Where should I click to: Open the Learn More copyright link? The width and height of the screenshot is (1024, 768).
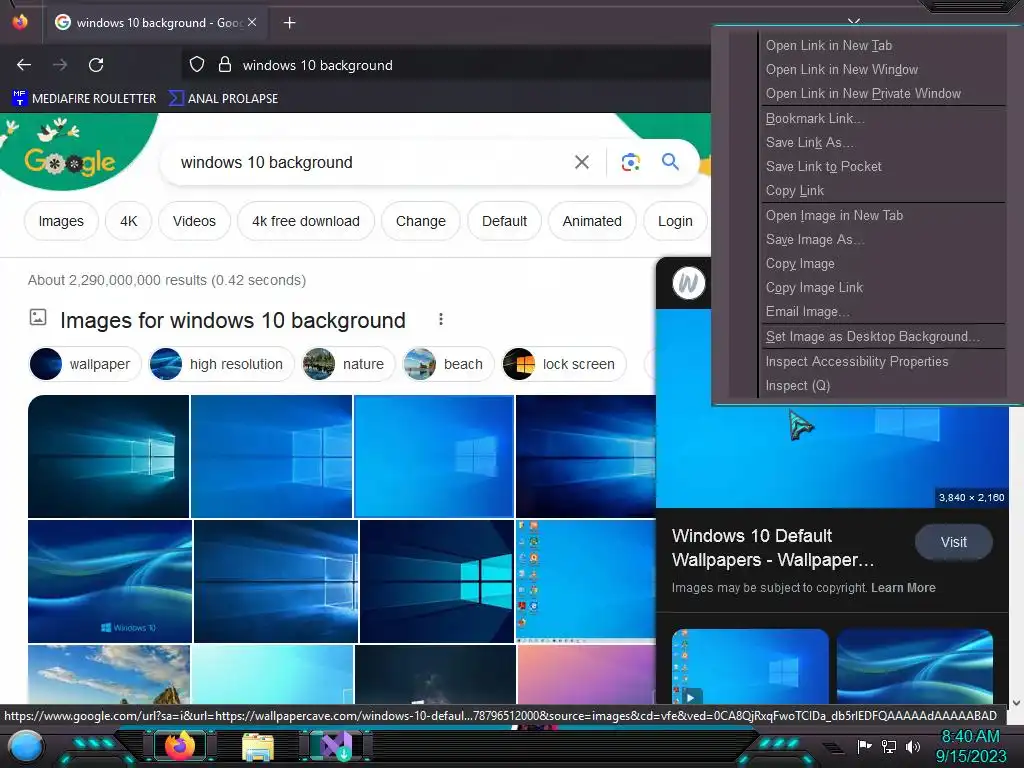[903, 588]
